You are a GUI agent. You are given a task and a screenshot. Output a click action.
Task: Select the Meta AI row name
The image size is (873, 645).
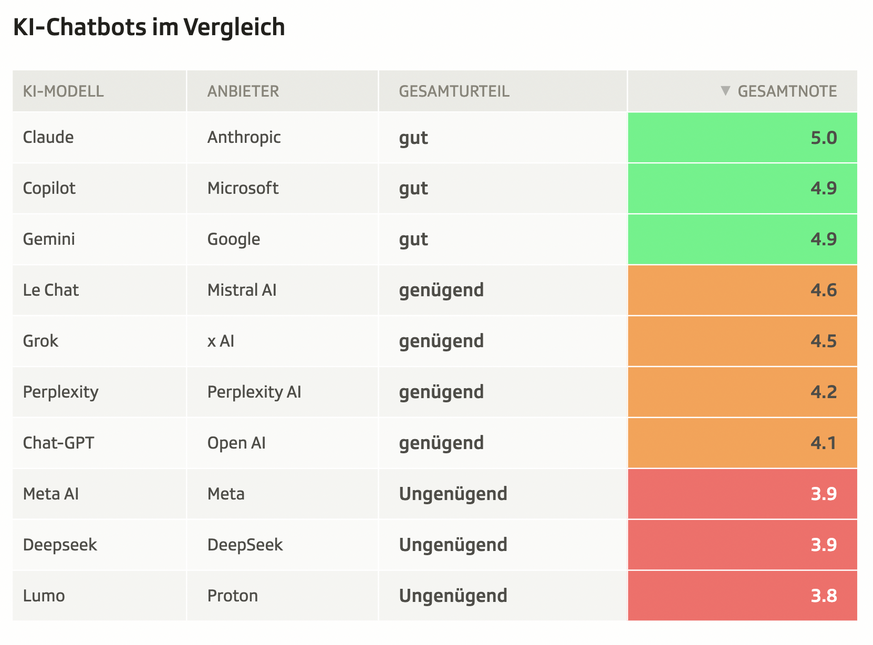[x=51, y=494]
